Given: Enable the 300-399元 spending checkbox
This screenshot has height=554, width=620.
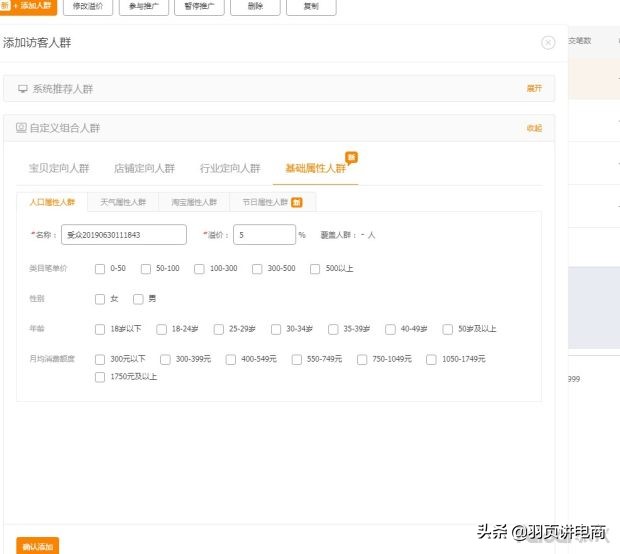Looking at the screenshot, I should pyautogui.click(x=165, y=359).
